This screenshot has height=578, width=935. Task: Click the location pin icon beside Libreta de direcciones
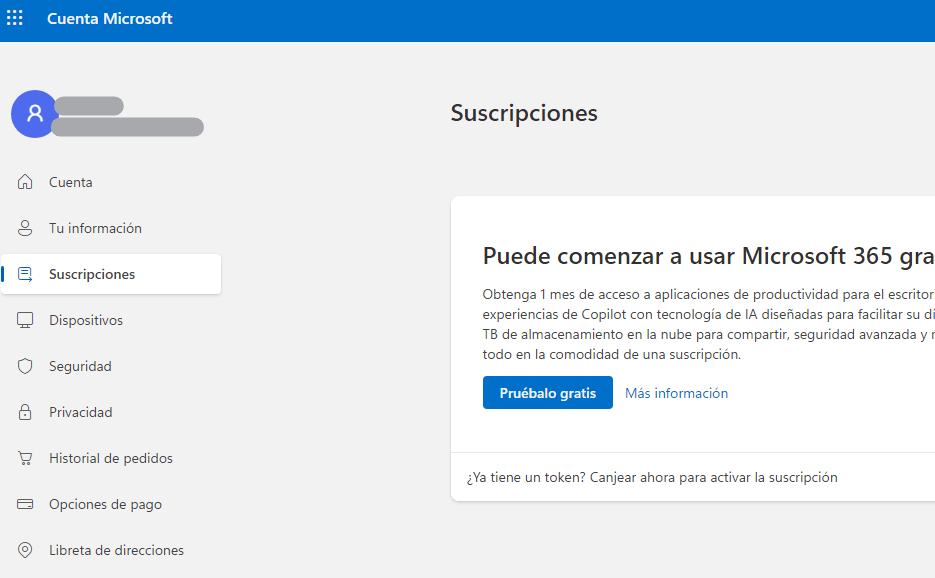tap(25, 550)
